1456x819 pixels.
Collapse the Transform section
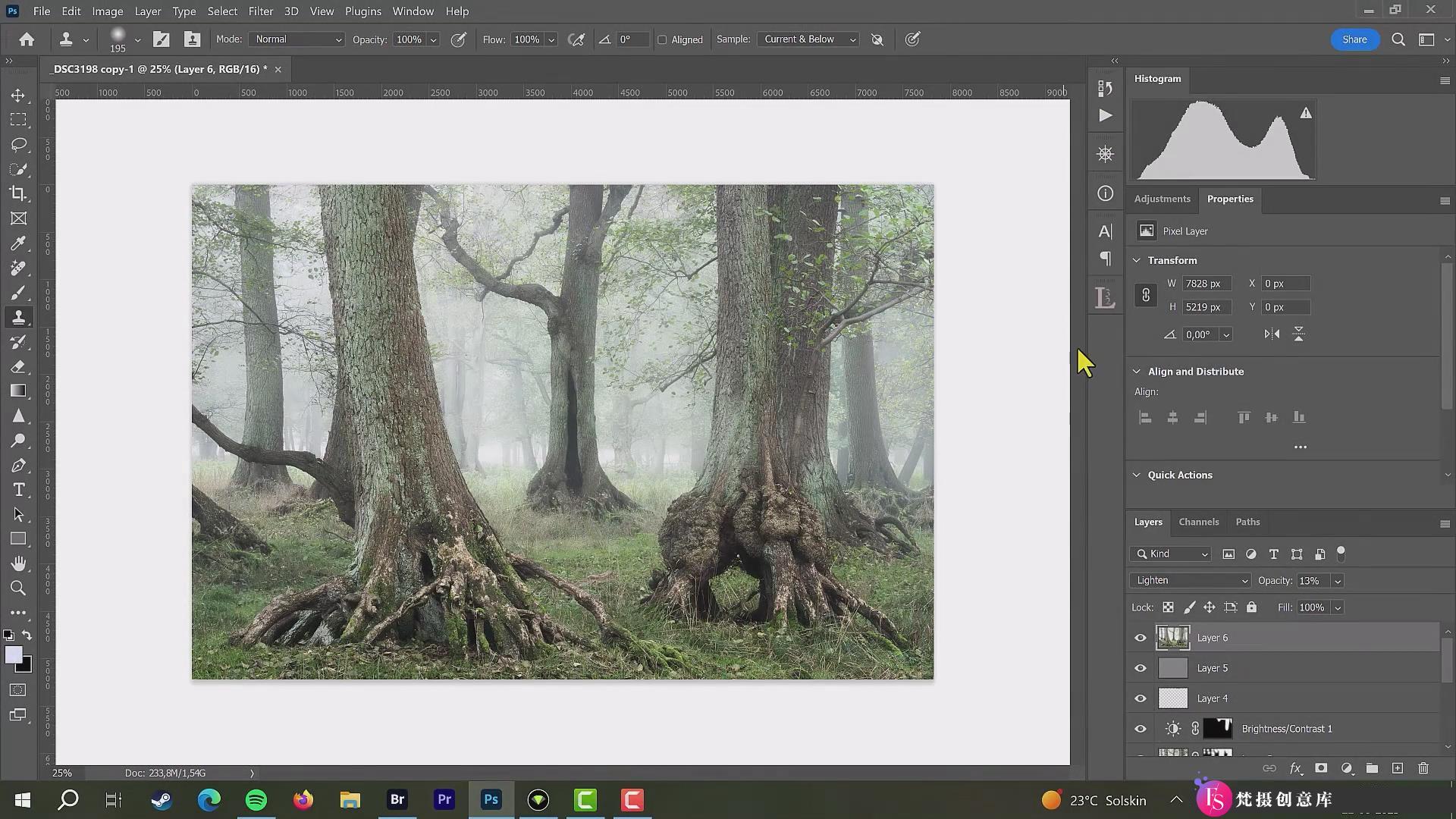pyautogui.click(x=1137, y=260)
